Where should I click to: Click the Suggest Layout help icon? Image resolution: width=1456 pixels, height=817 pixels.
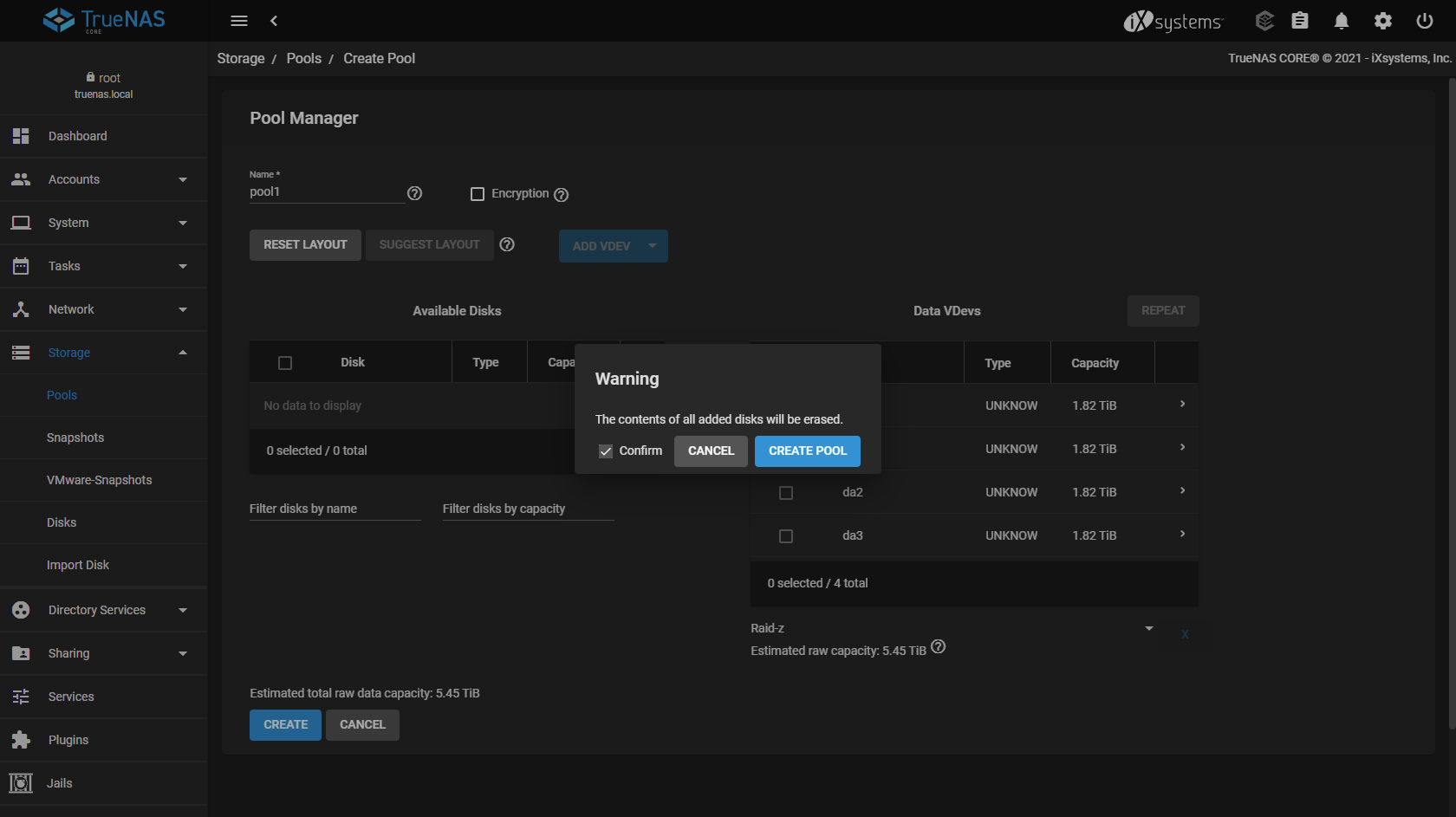click(508, 244)
